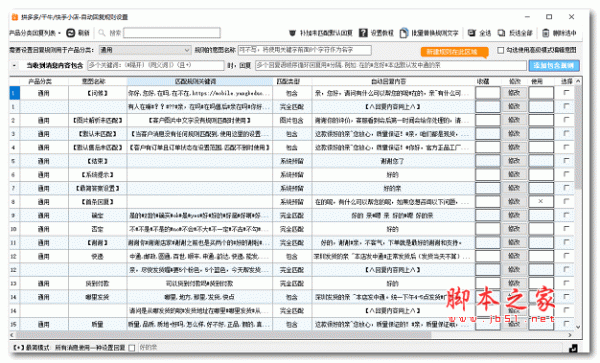Click the scroll-down arrow of the table
600x363 pixels.
578,327
